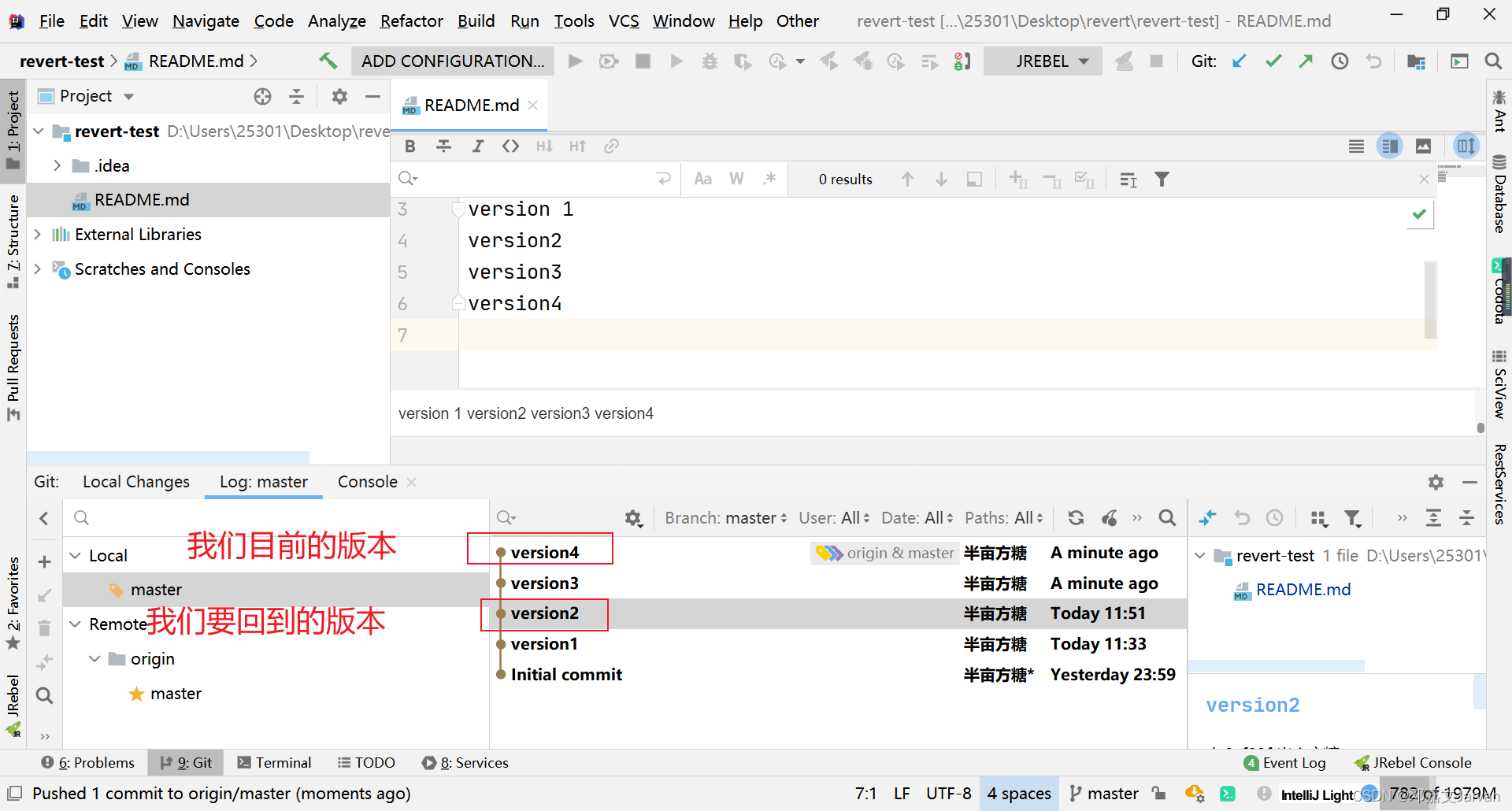Click into the editor search field

coord(535,179)
